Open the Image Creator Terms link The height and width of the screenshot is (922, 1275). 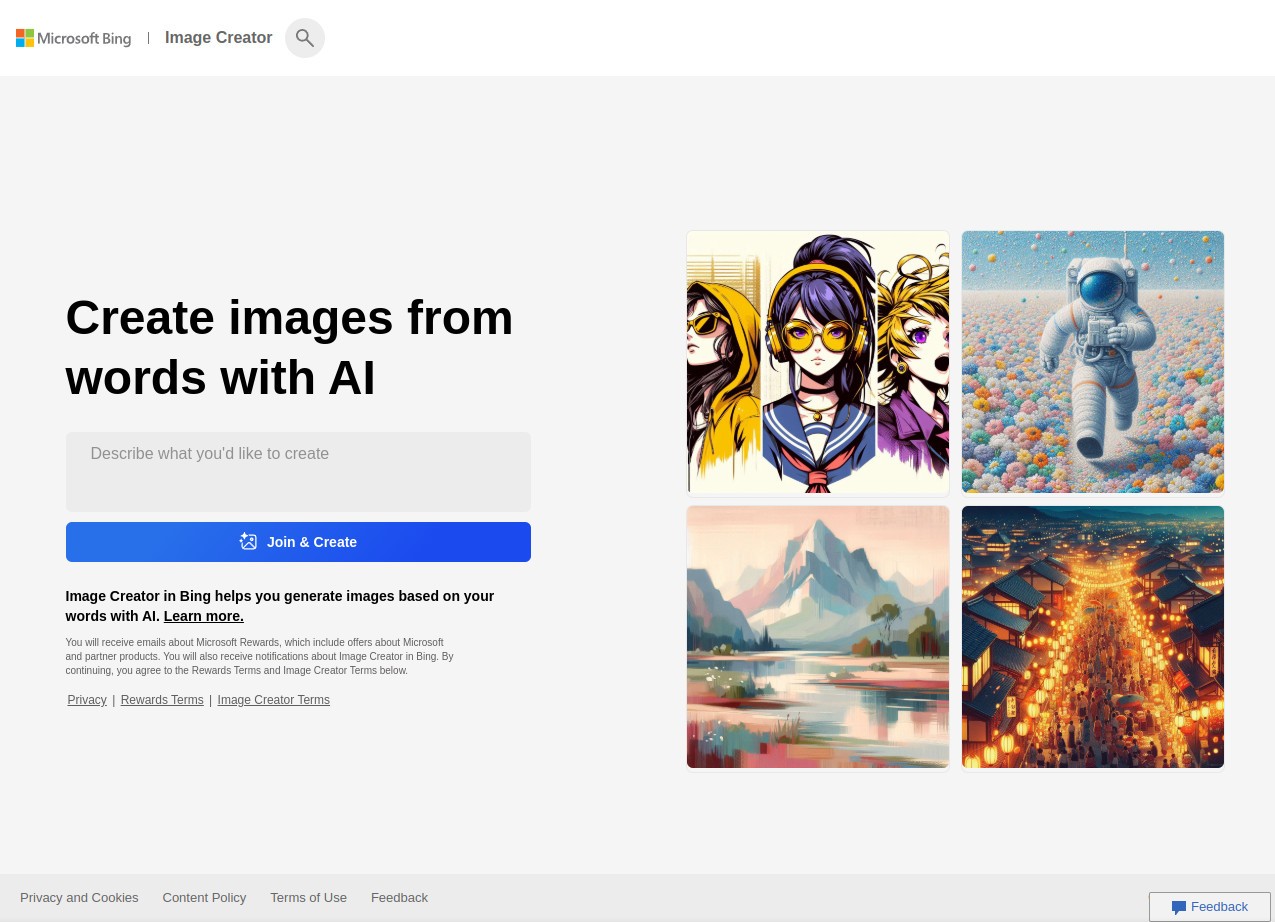273,700
